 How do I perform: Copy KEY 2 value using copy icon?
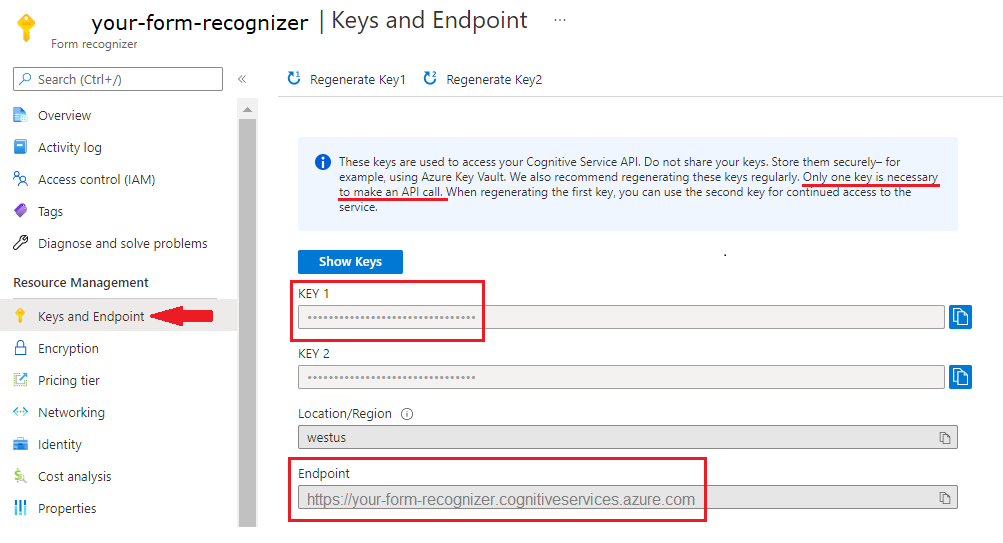[x=960, y=377]
